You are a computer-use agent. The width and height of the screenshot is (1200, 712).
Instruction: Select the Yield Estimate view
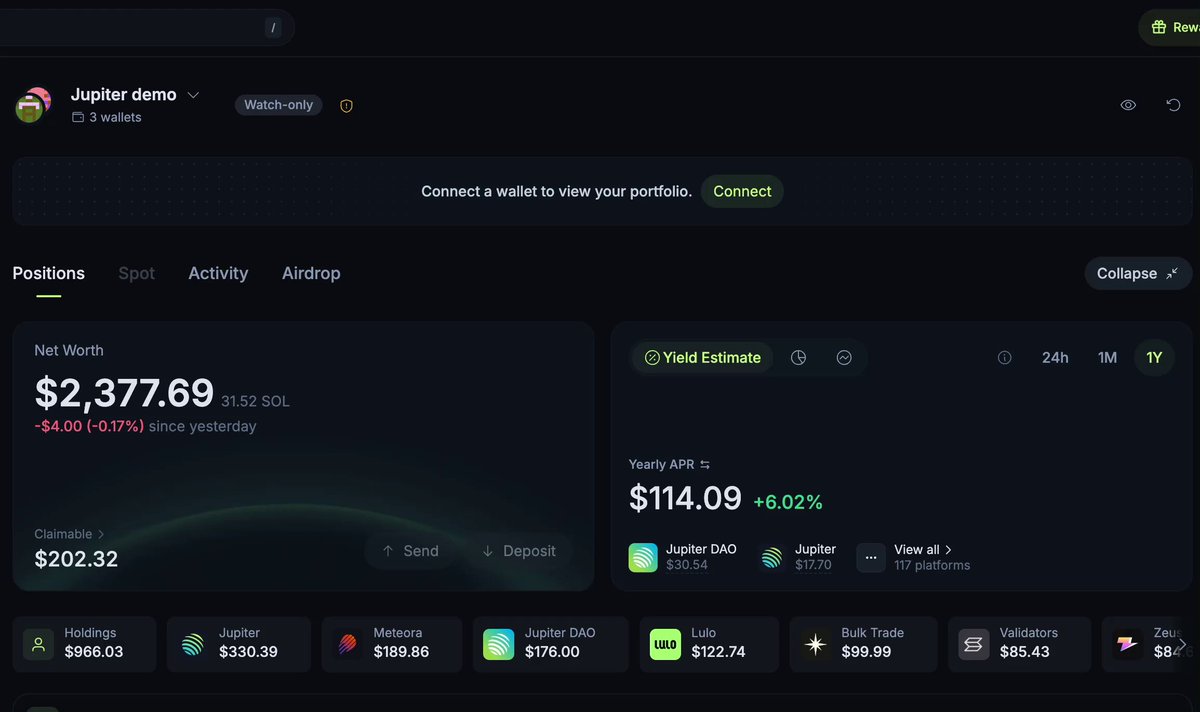[702, 357]
